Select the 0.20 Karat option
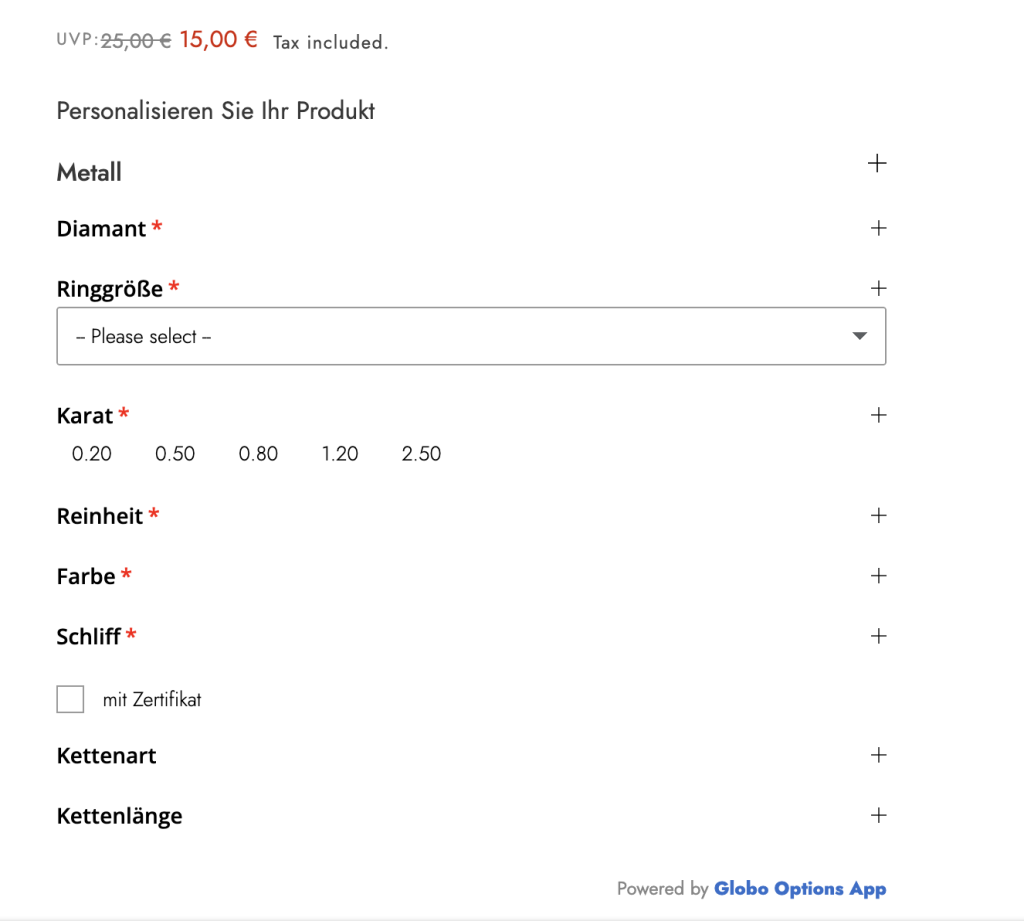1024x921 pixels. [91, 453]
